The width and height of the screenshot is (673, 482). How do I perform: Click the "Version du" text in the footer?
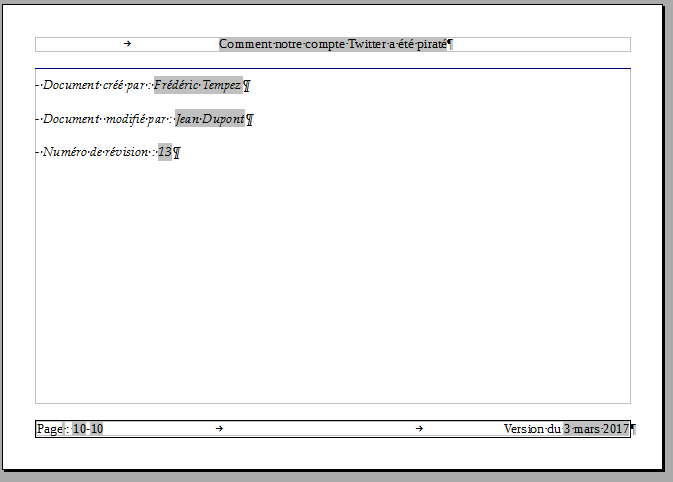[x=532, y=429]
